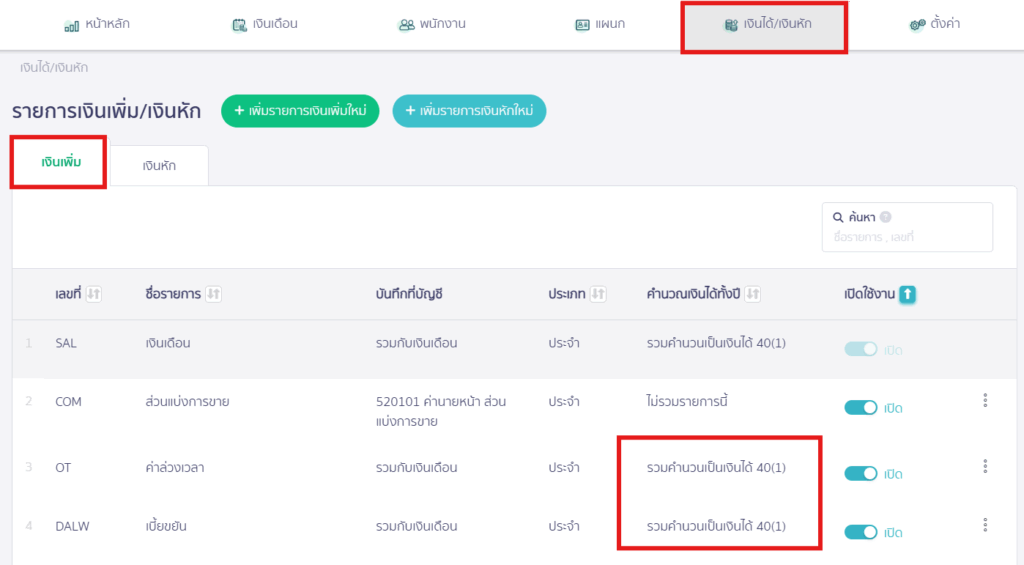Switch to the เงินเพิ่ม tab

tap(61, 162)
